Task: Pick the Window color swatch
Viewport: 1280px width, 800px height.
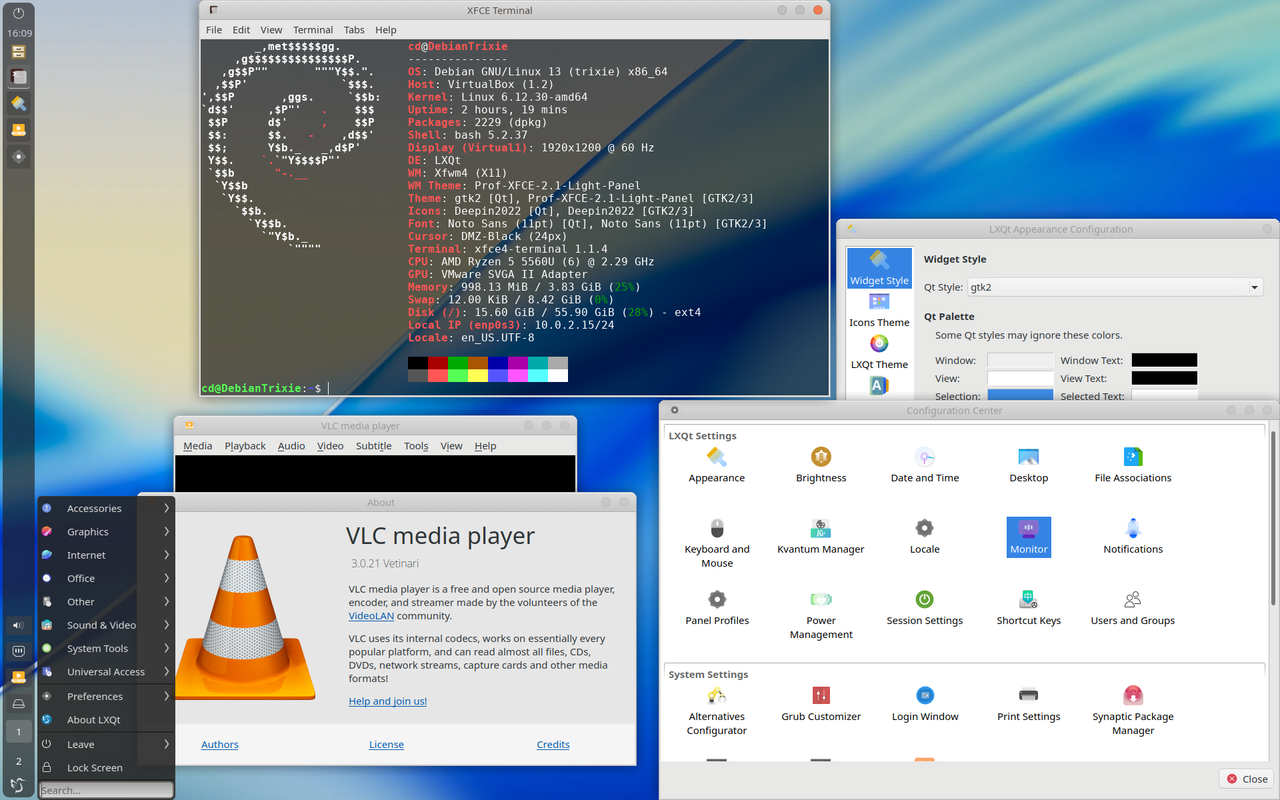Action: [x=1020, y=360]
